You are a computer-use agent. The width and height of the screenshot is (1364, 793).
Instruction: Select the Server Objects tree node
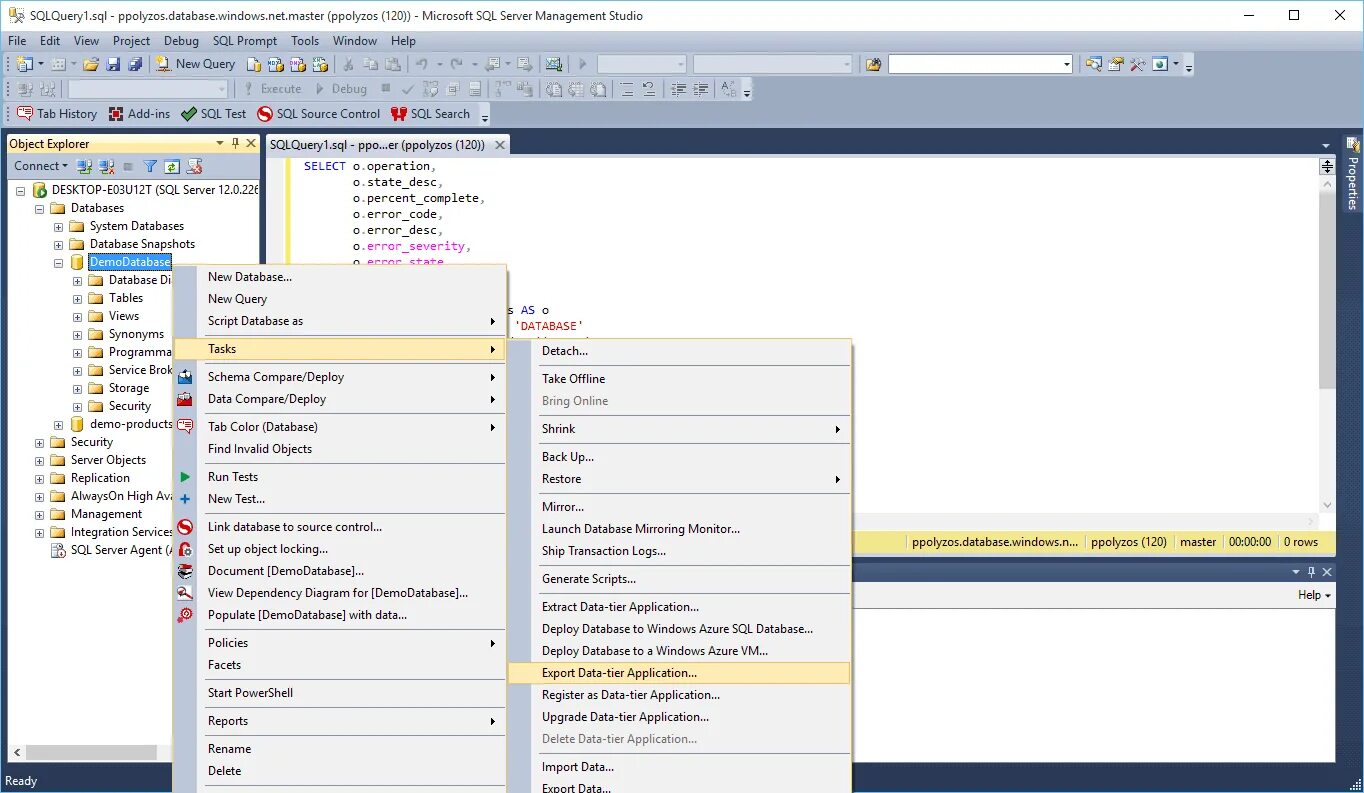(108, 460)
